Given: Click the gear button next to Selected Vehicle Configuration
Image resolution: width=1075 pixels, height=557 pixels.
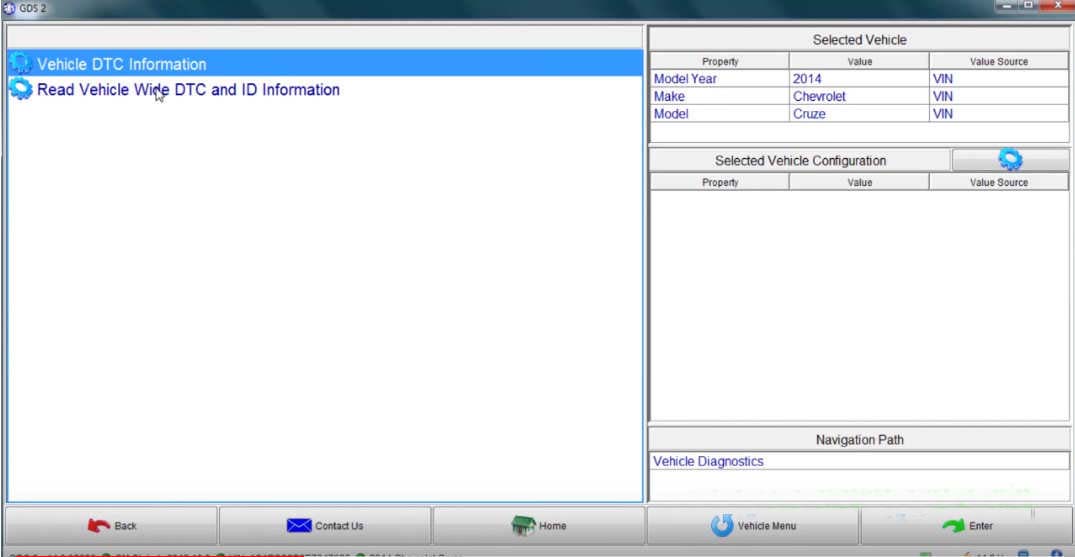Looking at the screenshot, I should 1010,160.
